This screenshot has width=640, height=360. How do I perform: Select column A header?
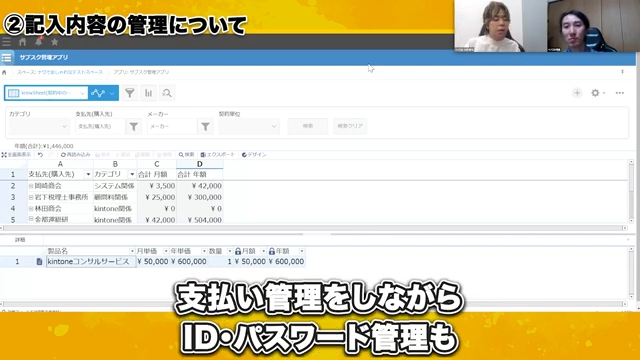[60, 164]
